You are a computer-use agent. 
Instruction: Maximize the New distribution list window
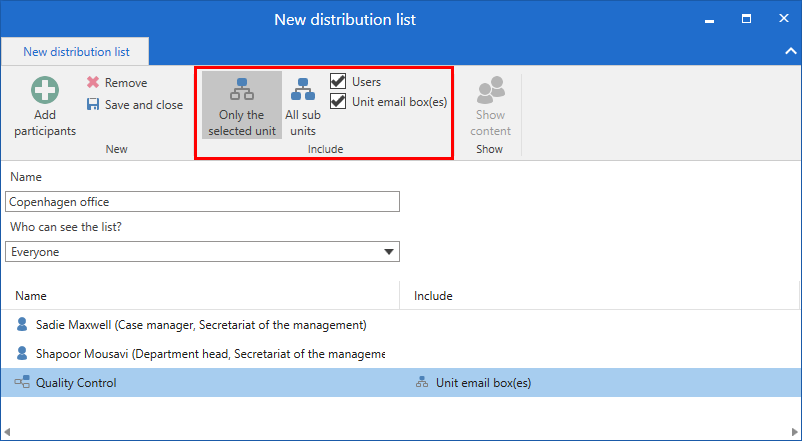click(746, 19)
